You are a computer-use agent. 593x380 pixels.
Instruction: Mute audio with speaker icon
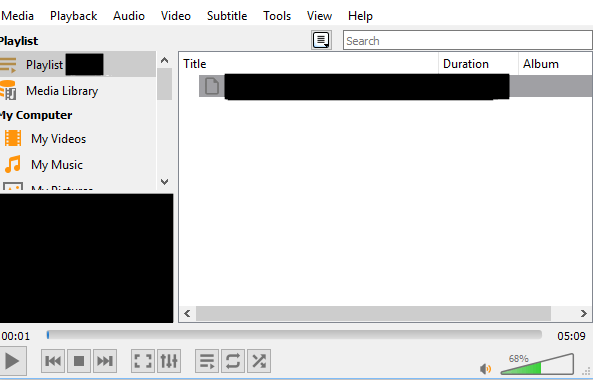[x=485, y=369]
